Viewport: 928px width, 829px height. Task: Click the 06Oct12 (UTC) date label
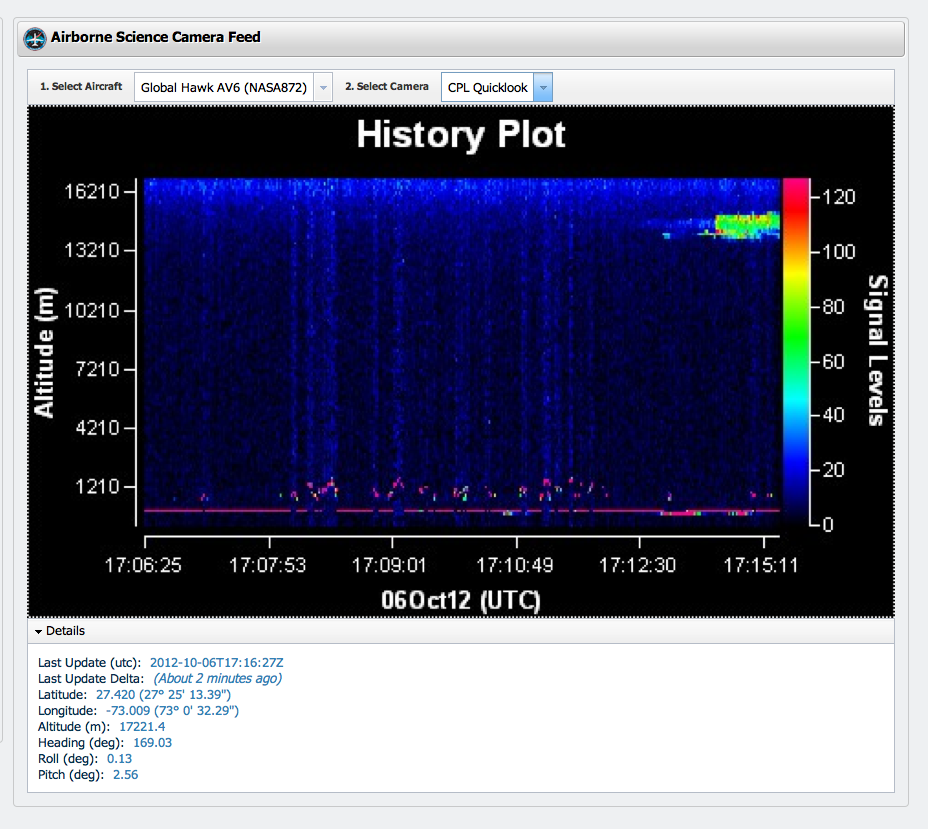pos(460,599)
